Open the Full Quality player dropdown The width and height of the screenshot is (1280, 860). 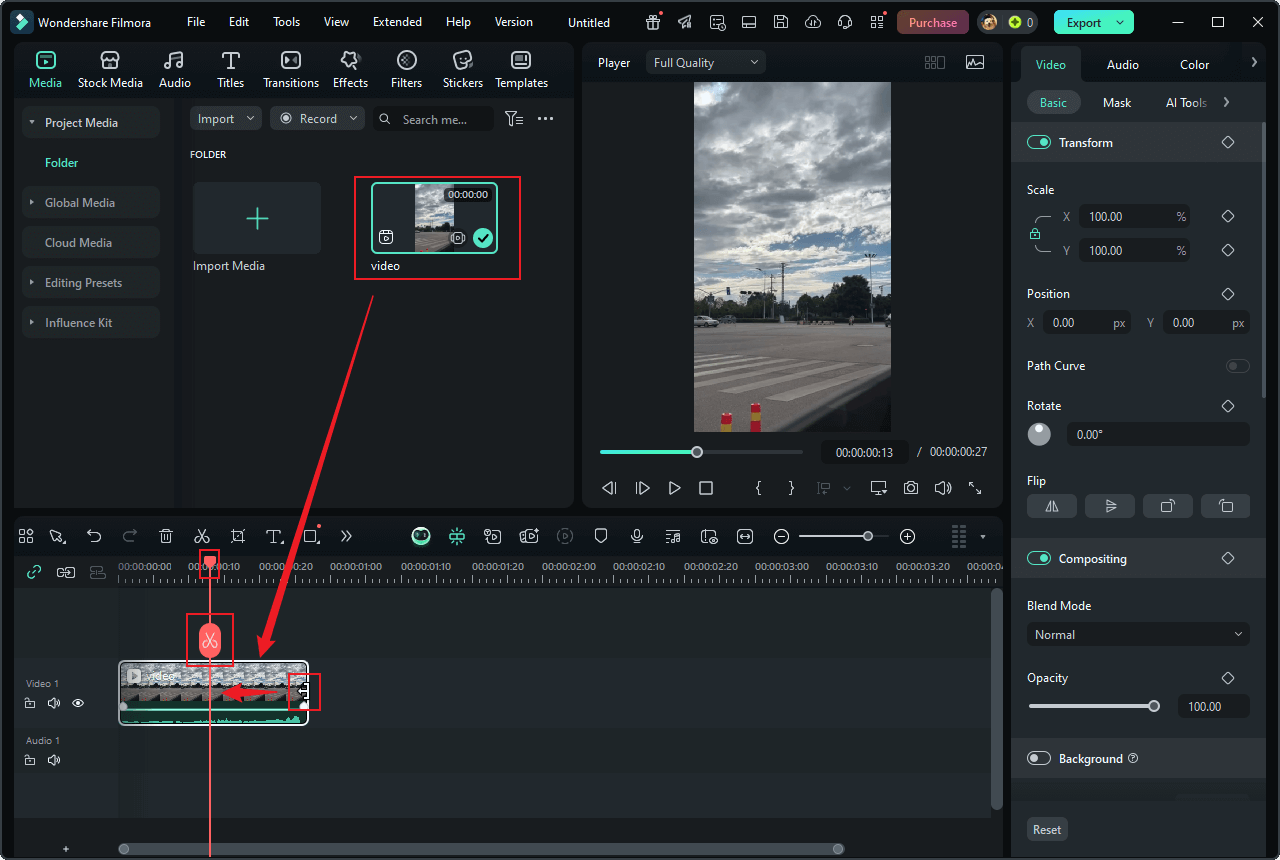pos(705,63)
